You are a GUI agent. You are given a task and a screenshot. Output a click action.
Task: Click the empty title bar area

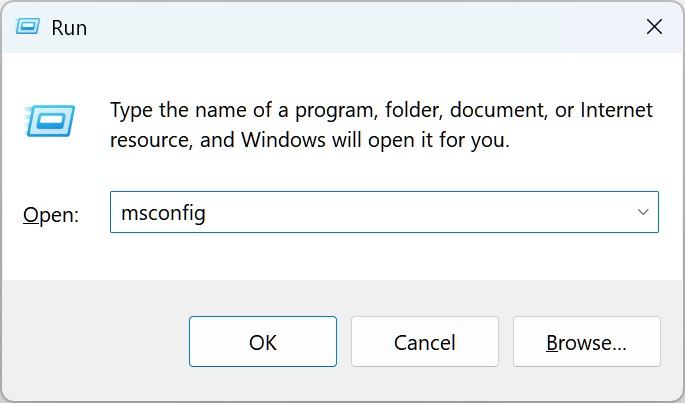coord(363,27)
